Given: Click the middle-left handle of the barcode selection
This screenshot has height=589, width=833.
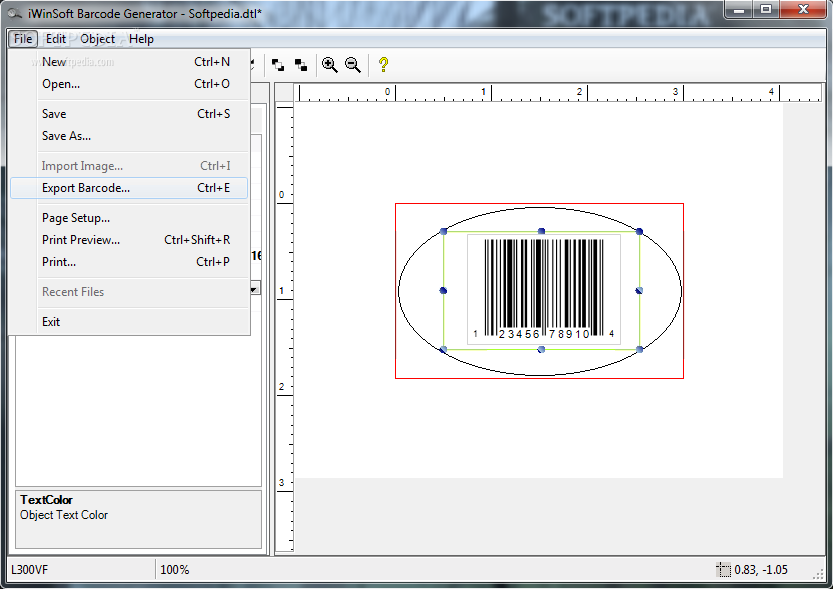Looking at the screenshot, I should point(444,291).
